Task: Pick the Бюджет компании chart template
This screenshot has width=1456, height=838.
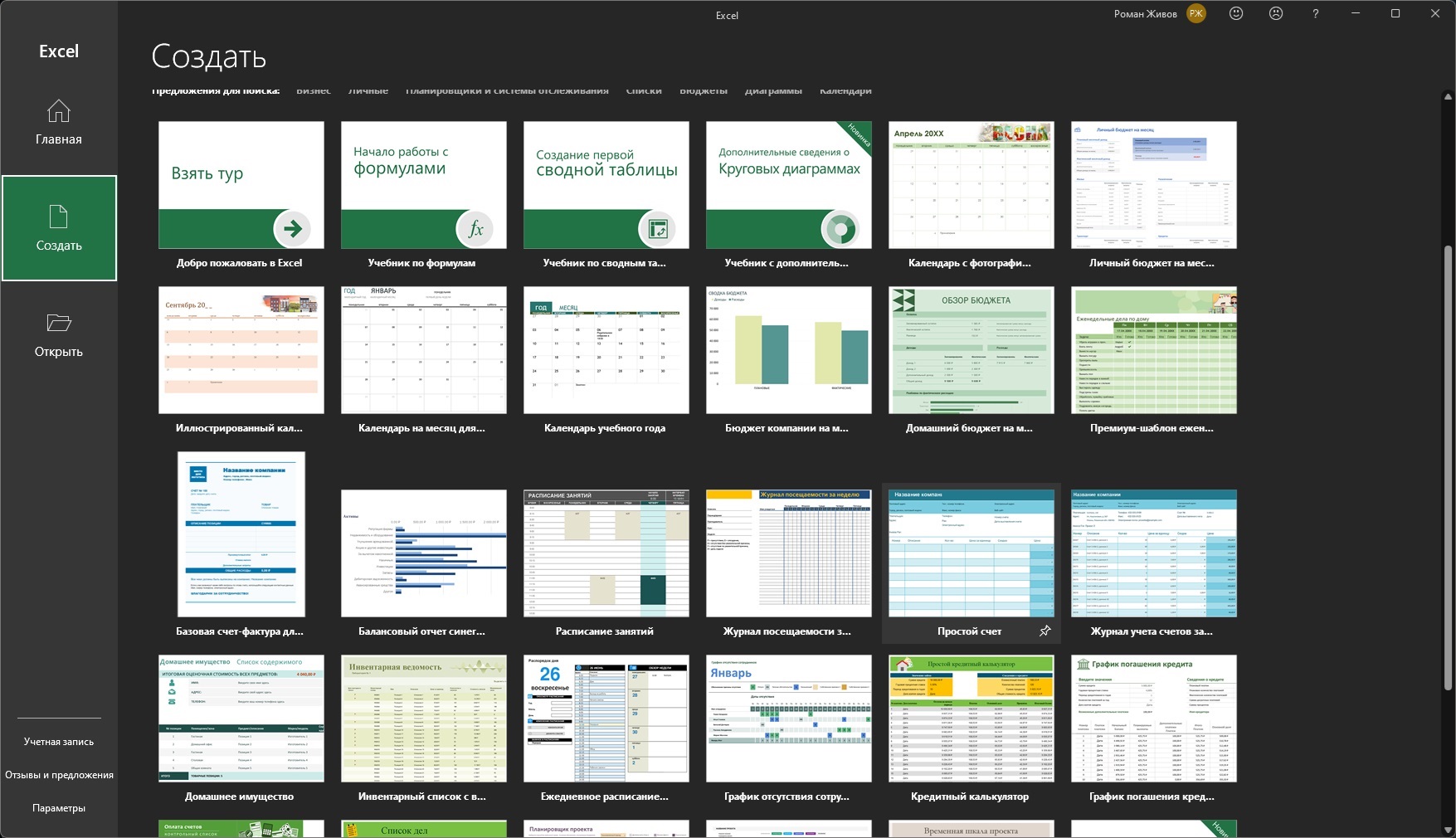Action: [789, 350]
